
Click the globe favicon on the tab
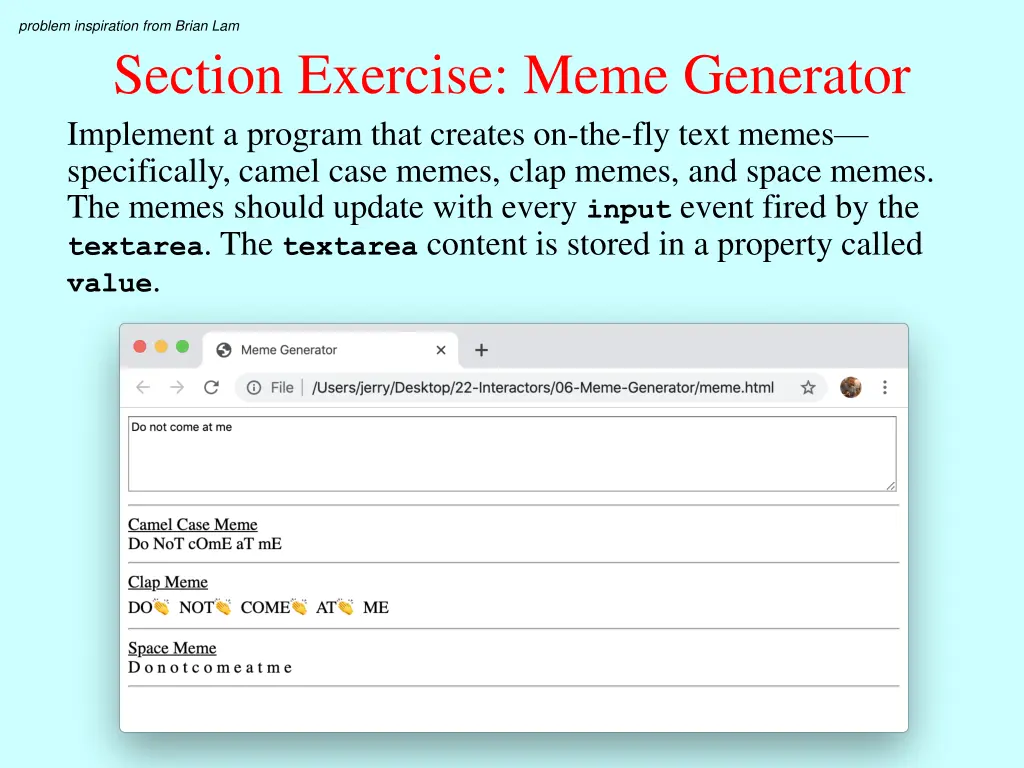click(224, 350)
